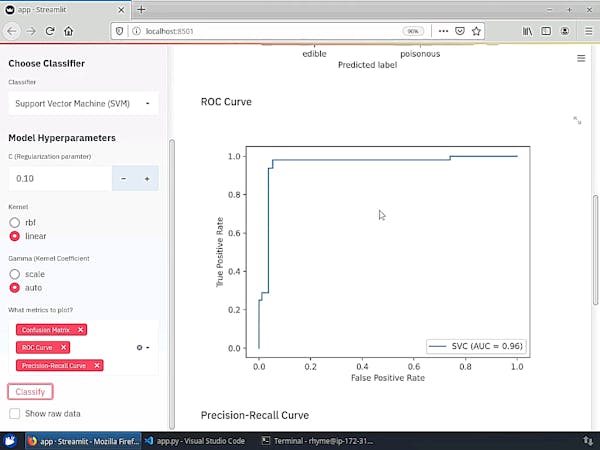The image size is (600, 450).
Task: Click the sidebar vertical scrollbar
Action: tap(172, 284)
